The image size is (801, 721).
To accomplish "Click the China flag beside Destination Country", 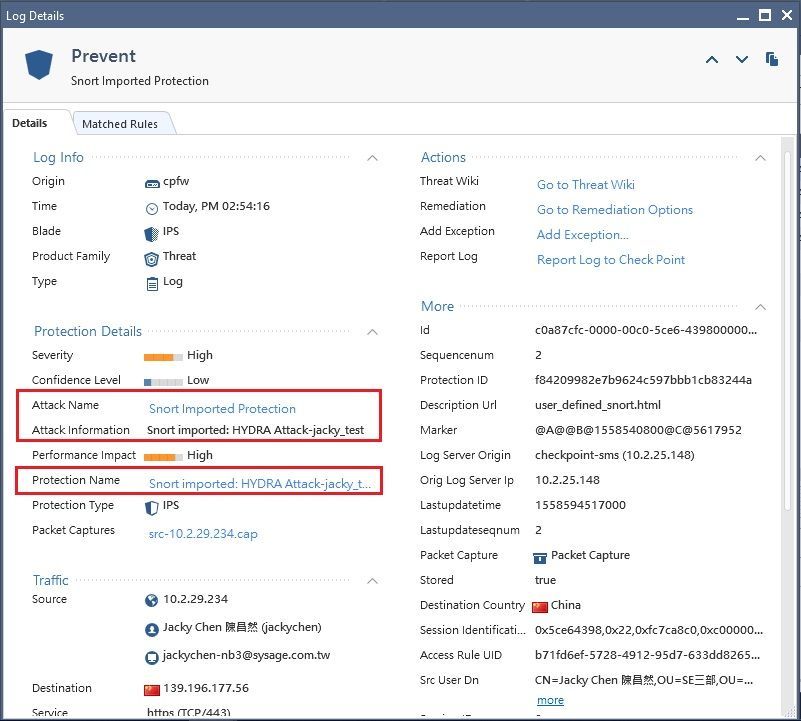I will [540, 606].
